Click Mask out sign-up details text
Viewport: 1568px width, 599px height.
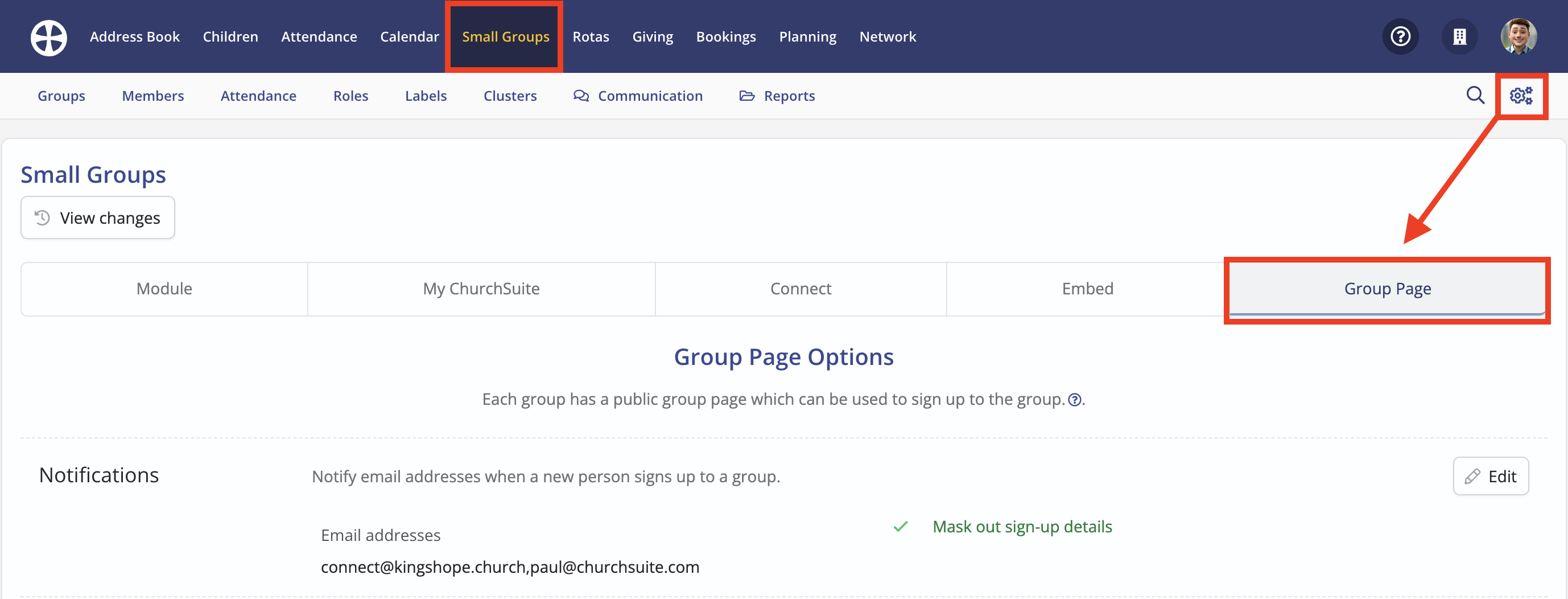(1022, 527)
